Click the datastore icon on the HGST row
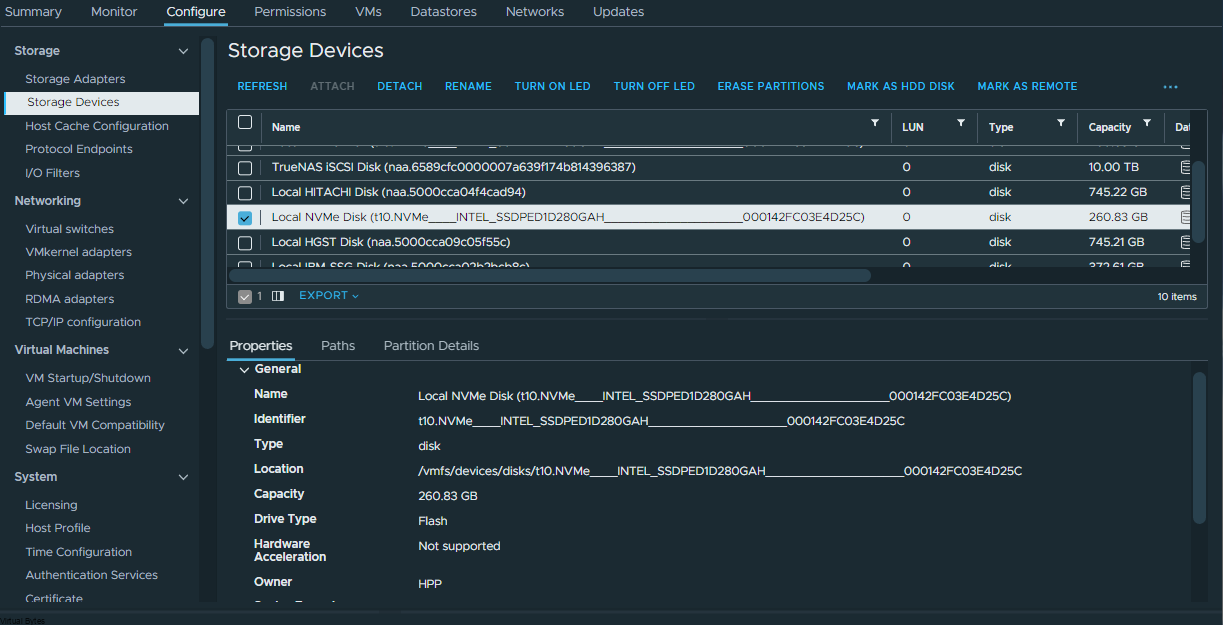Image resolution: width=1223 pixels, height=625 pixels. (x=1185, y=242)
